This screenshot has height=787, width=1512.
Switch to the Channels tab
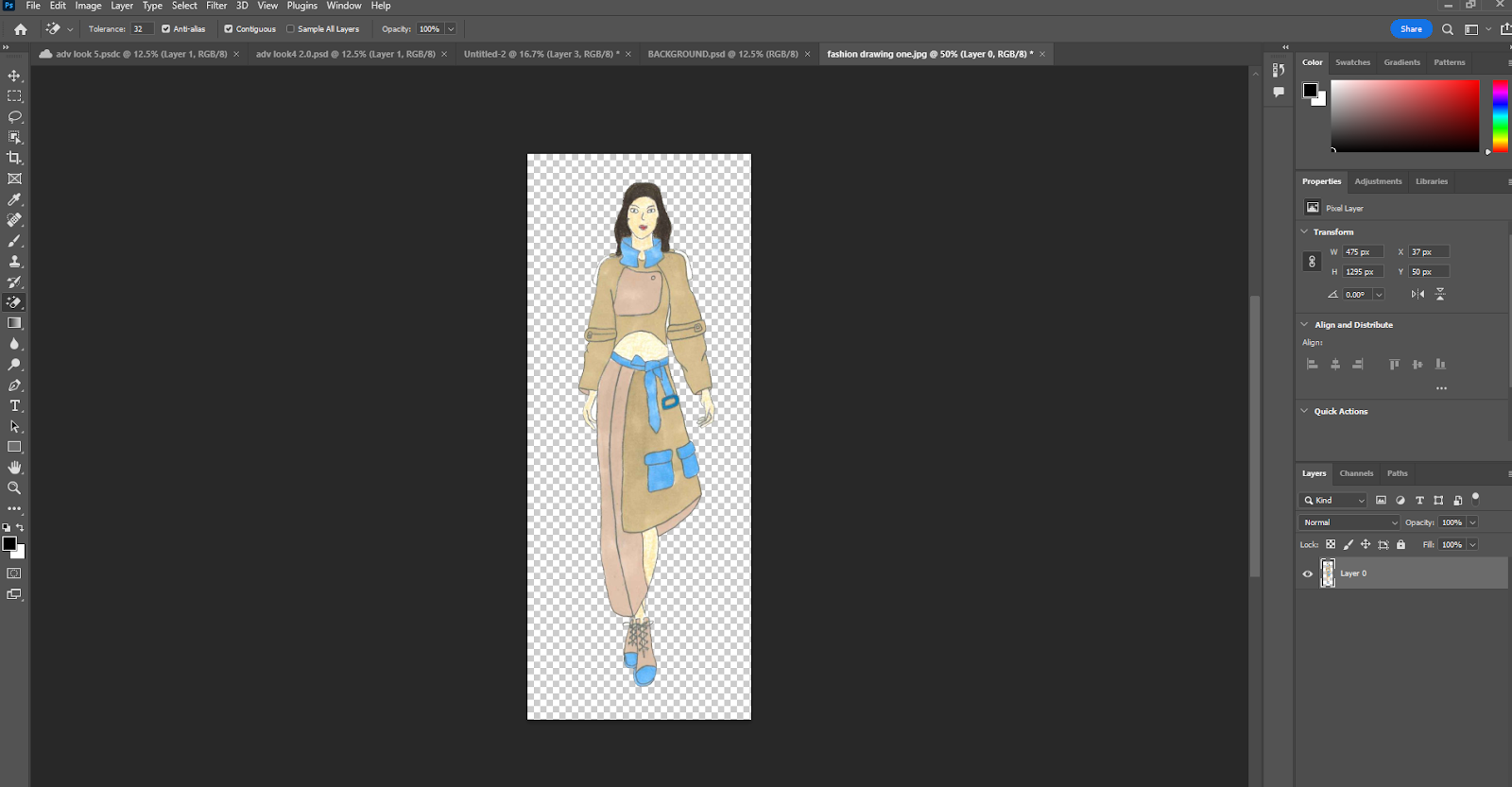pos(1356,473)
